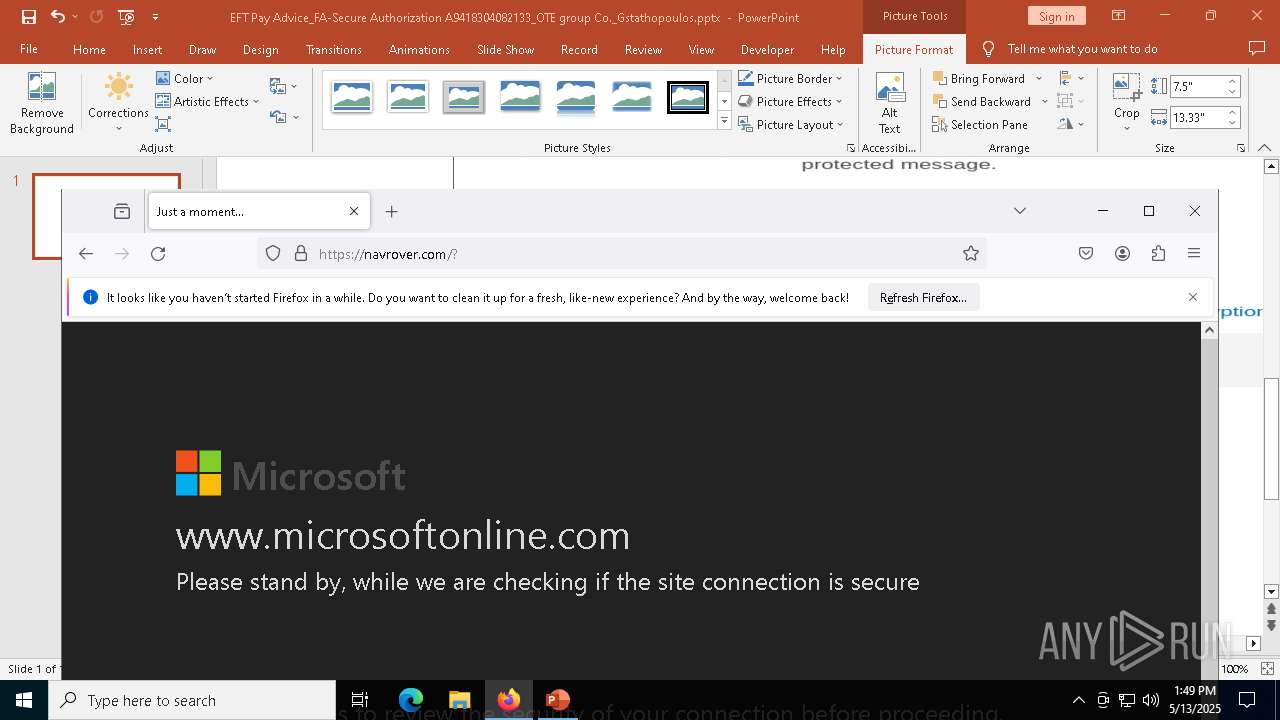Open the Size dialog launcher
This screenshot has height=720, width=1280.
click(1241, 148)
